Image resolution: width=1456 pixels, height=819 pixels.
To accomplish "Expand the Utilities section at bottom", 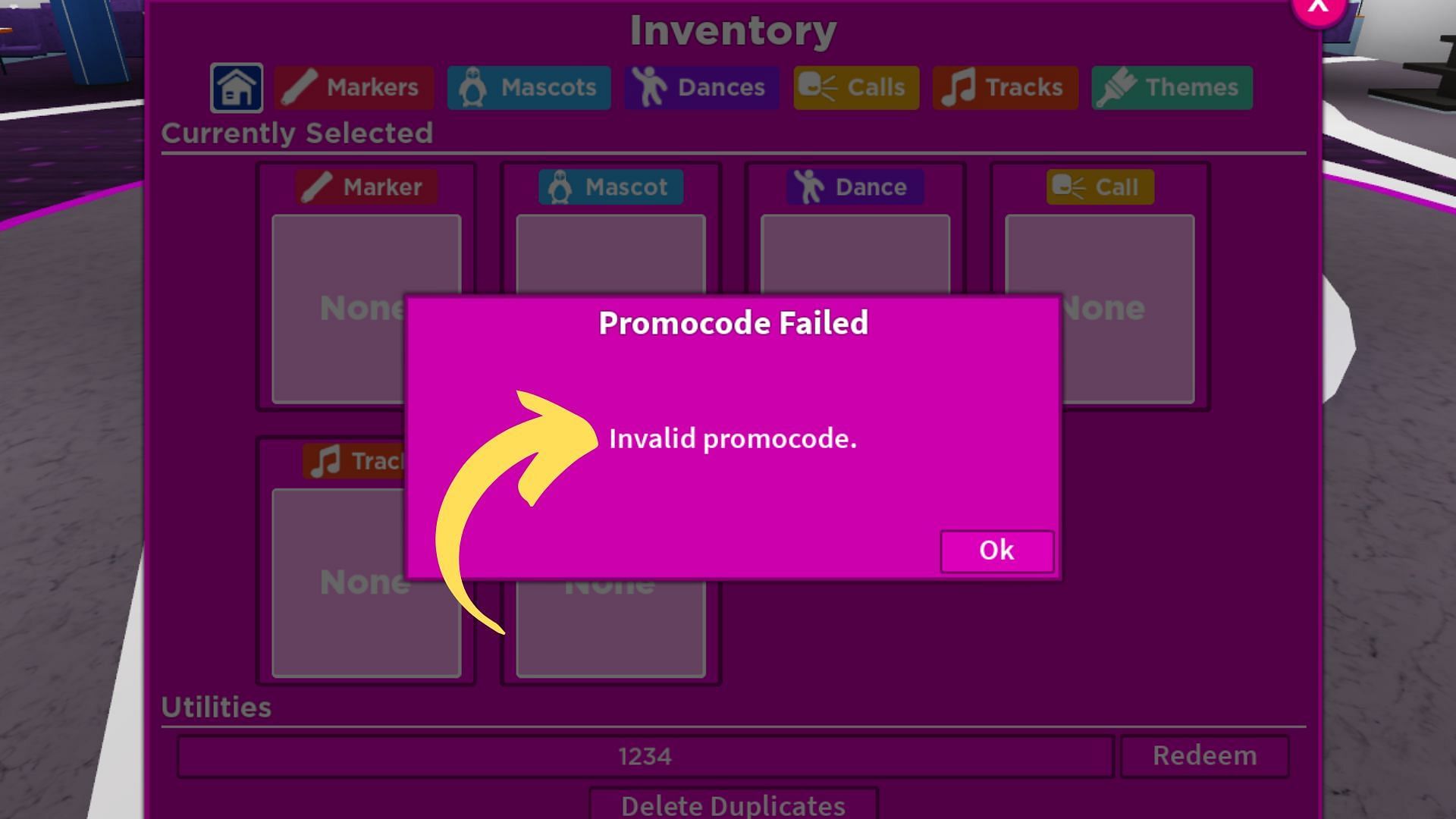I will point(216,707).
